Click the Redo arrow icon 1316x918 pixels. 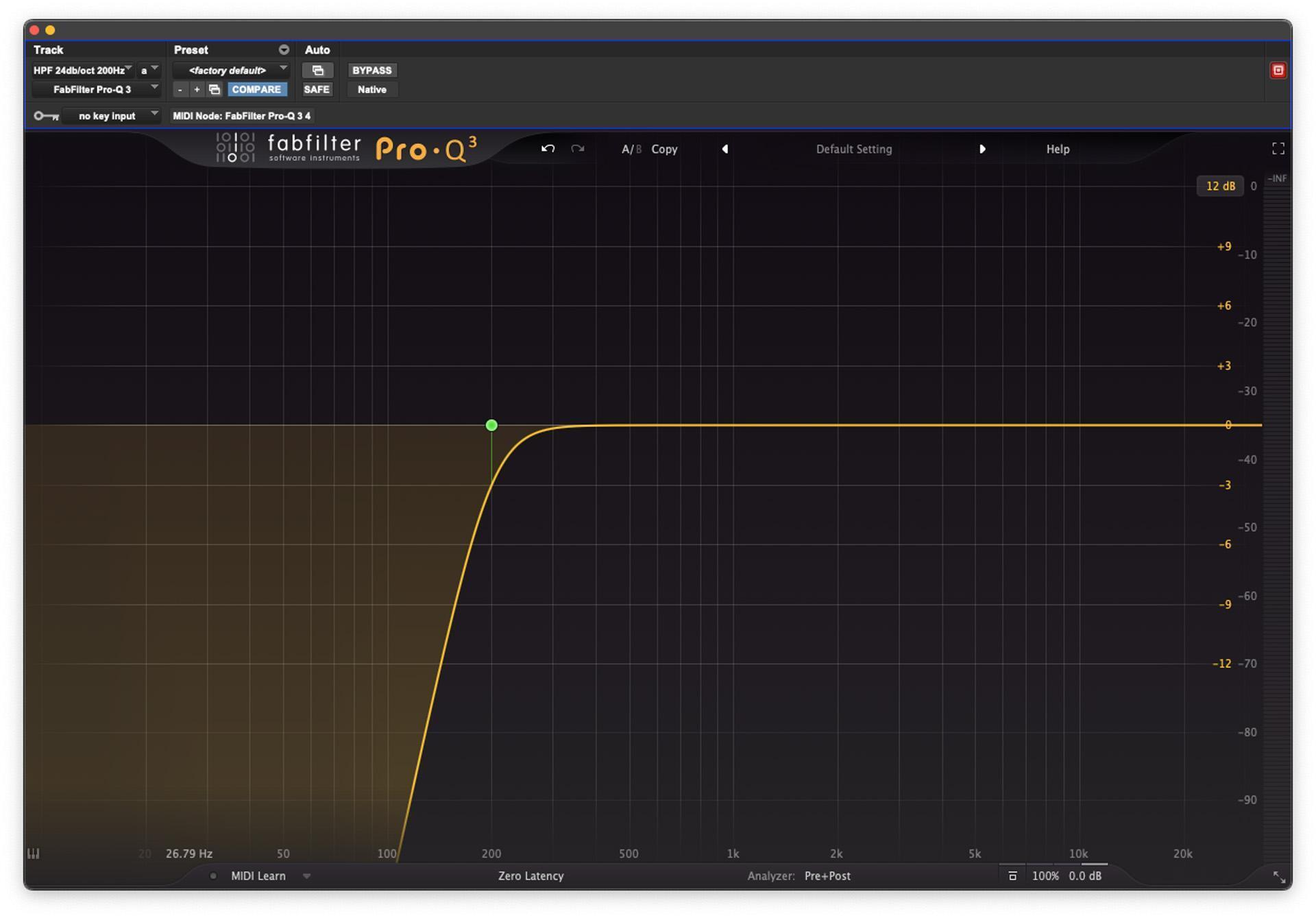pyautogui.click(x=577, y=149)
